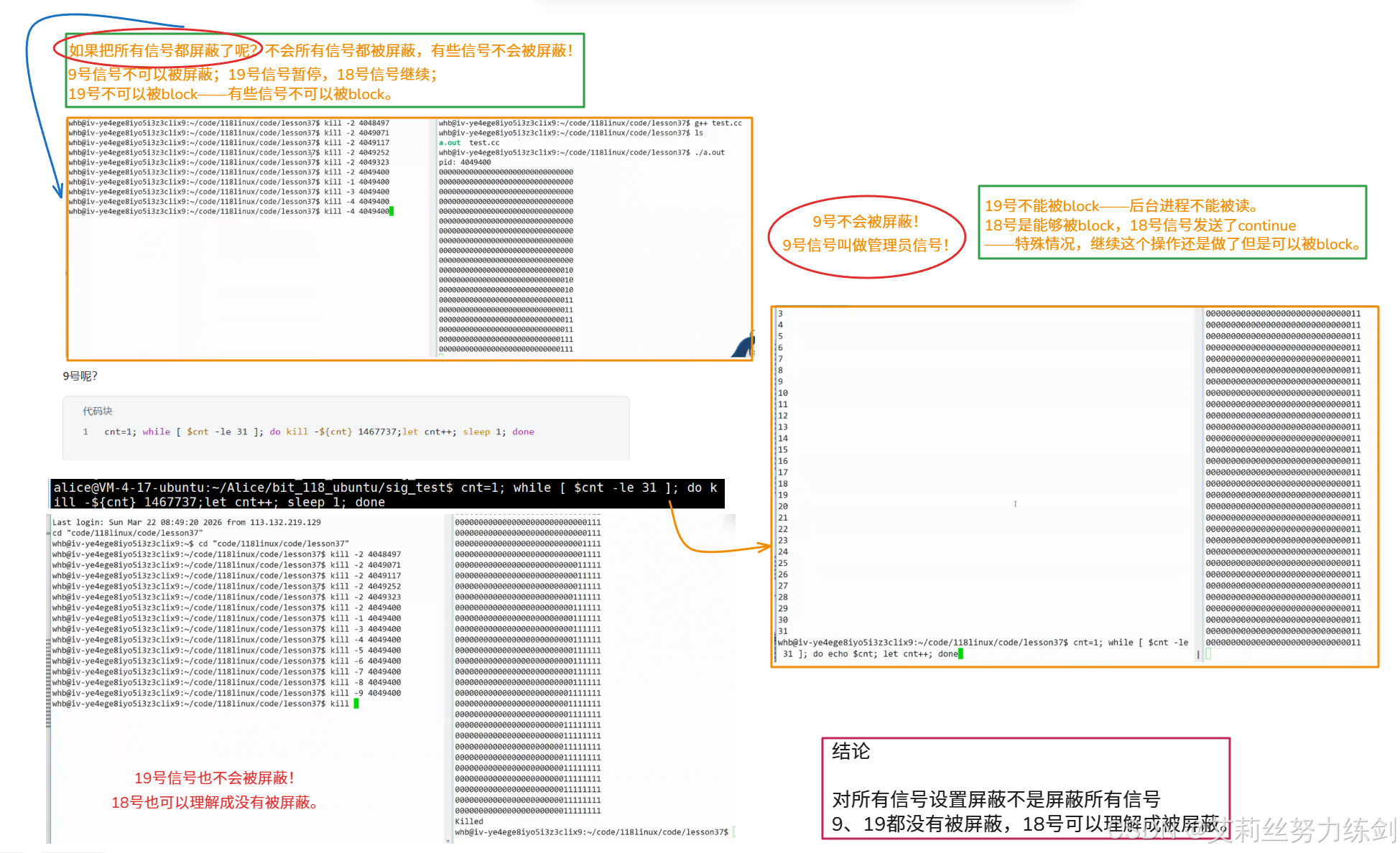
Task: Click the green cursor after 'let cnt++; done'
Action: 961,654
